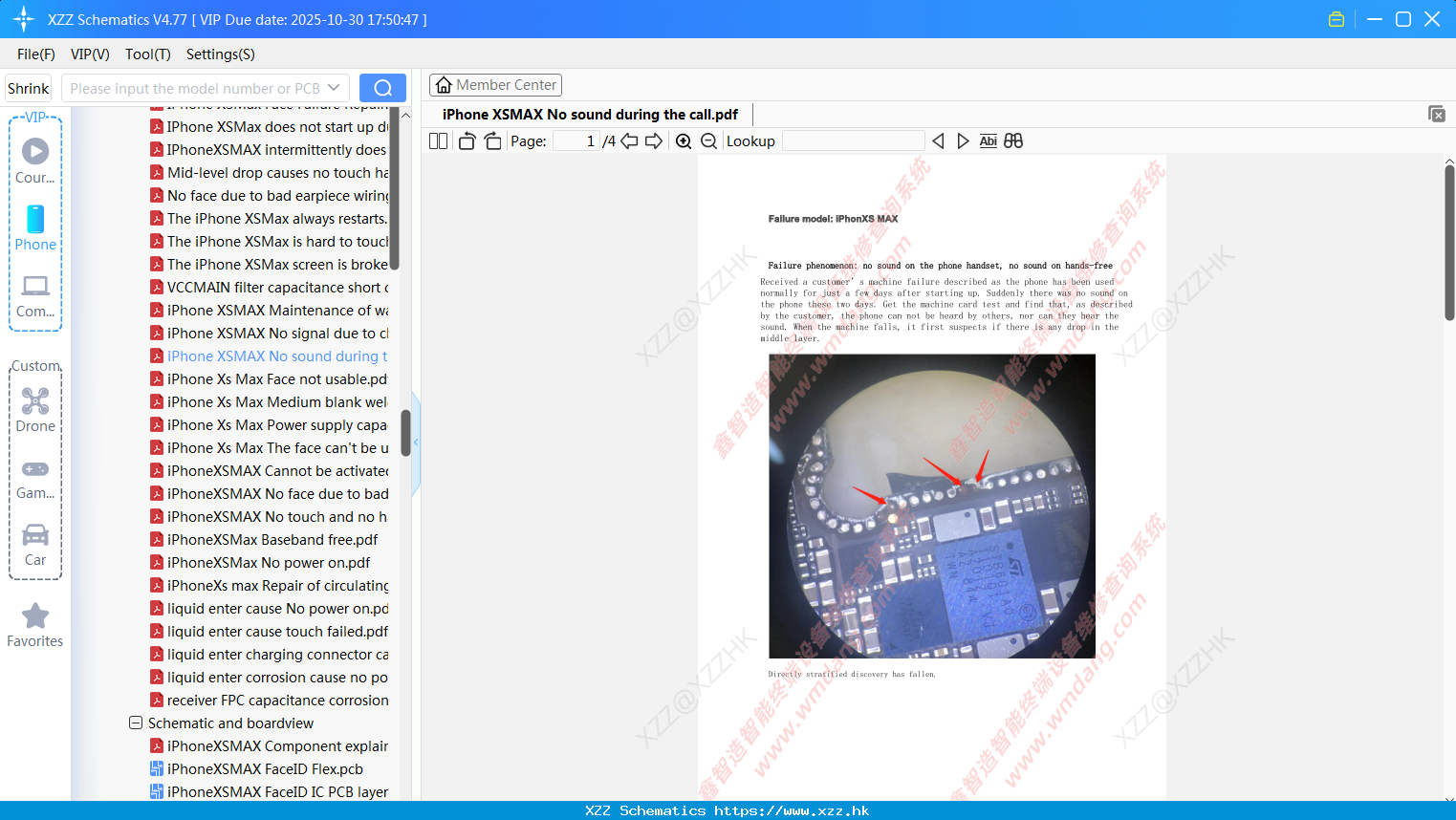The image size is (1456, 820).
Task: Click the Shrink button
Action: [29, 88]
